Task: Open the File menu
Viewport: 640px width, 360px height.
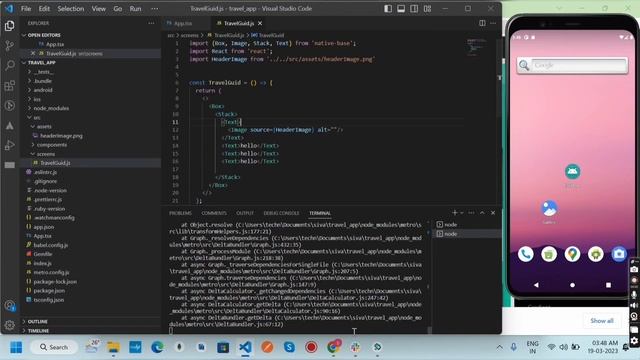Action: (x=26, y=9)
